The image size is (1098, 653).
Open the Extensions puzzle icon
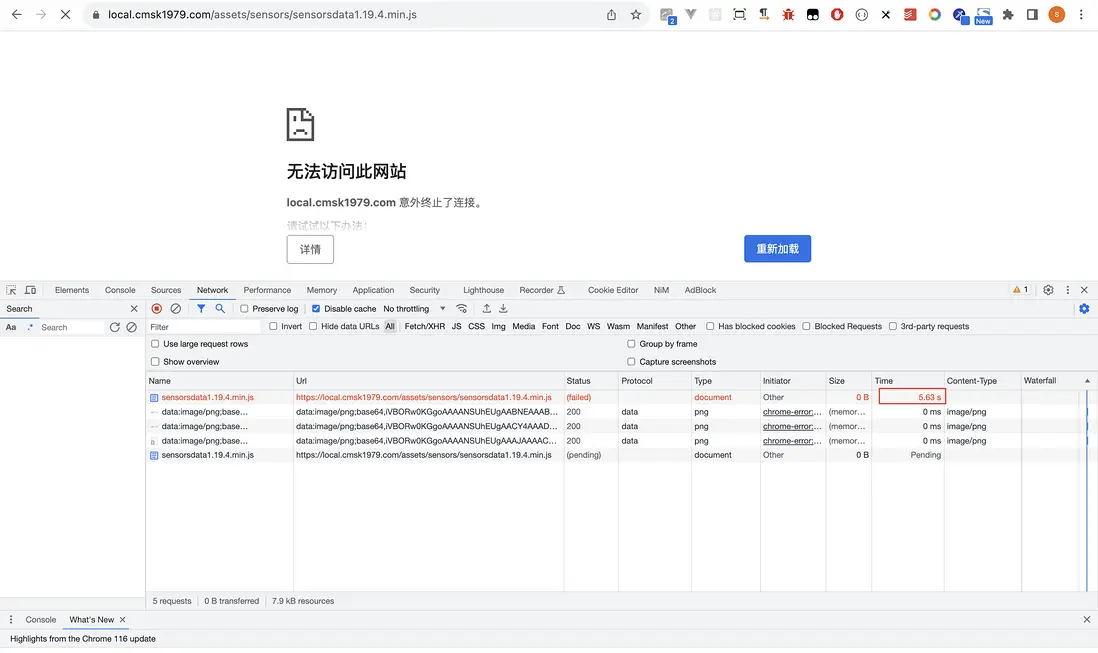click(x=1008, y=15)
